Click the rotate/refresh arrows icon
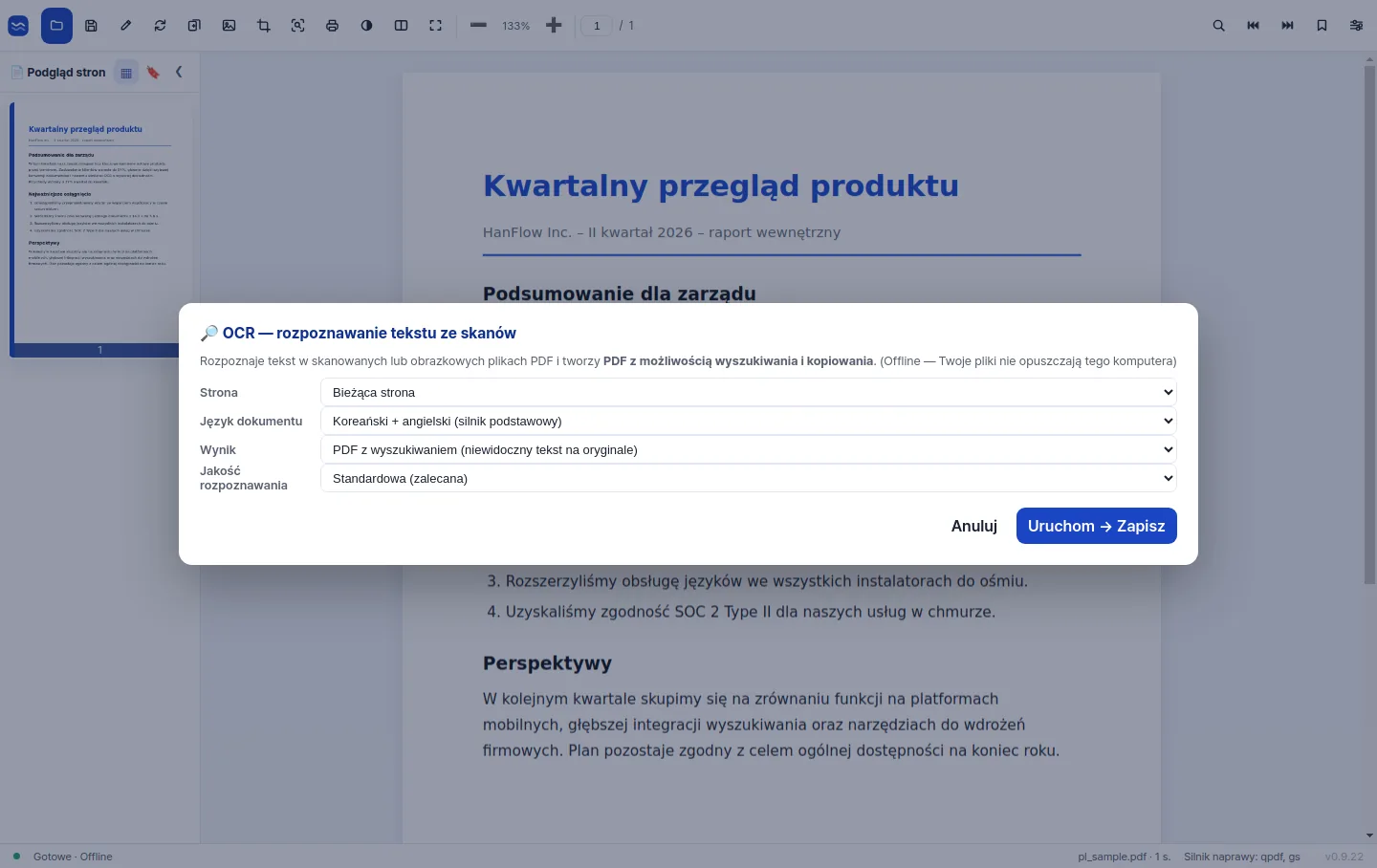1377x868 pixels. (160, 26)
